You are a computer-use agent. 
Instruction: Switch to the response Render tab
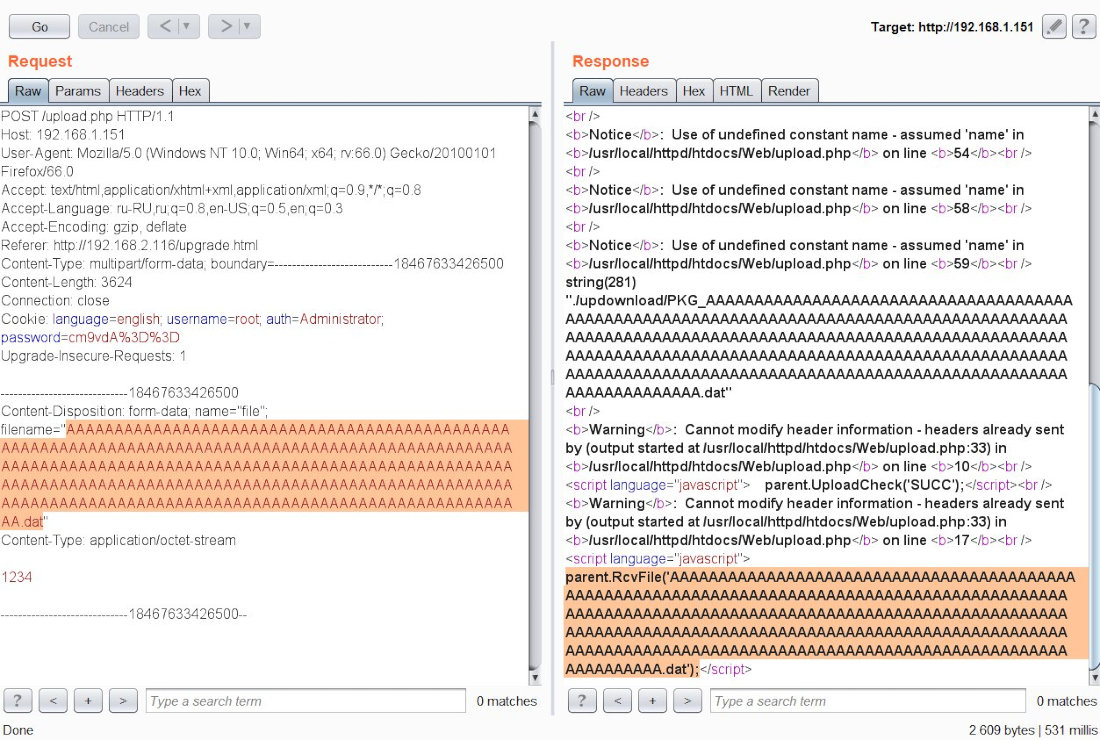pyautogui.click(x=789, y=91)
